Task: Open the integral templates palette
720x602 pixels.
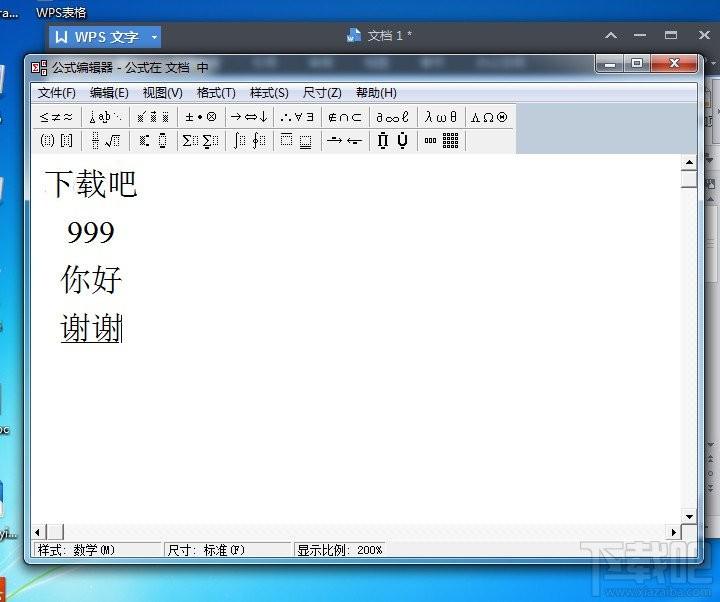Action: click(x=249, y=141)
